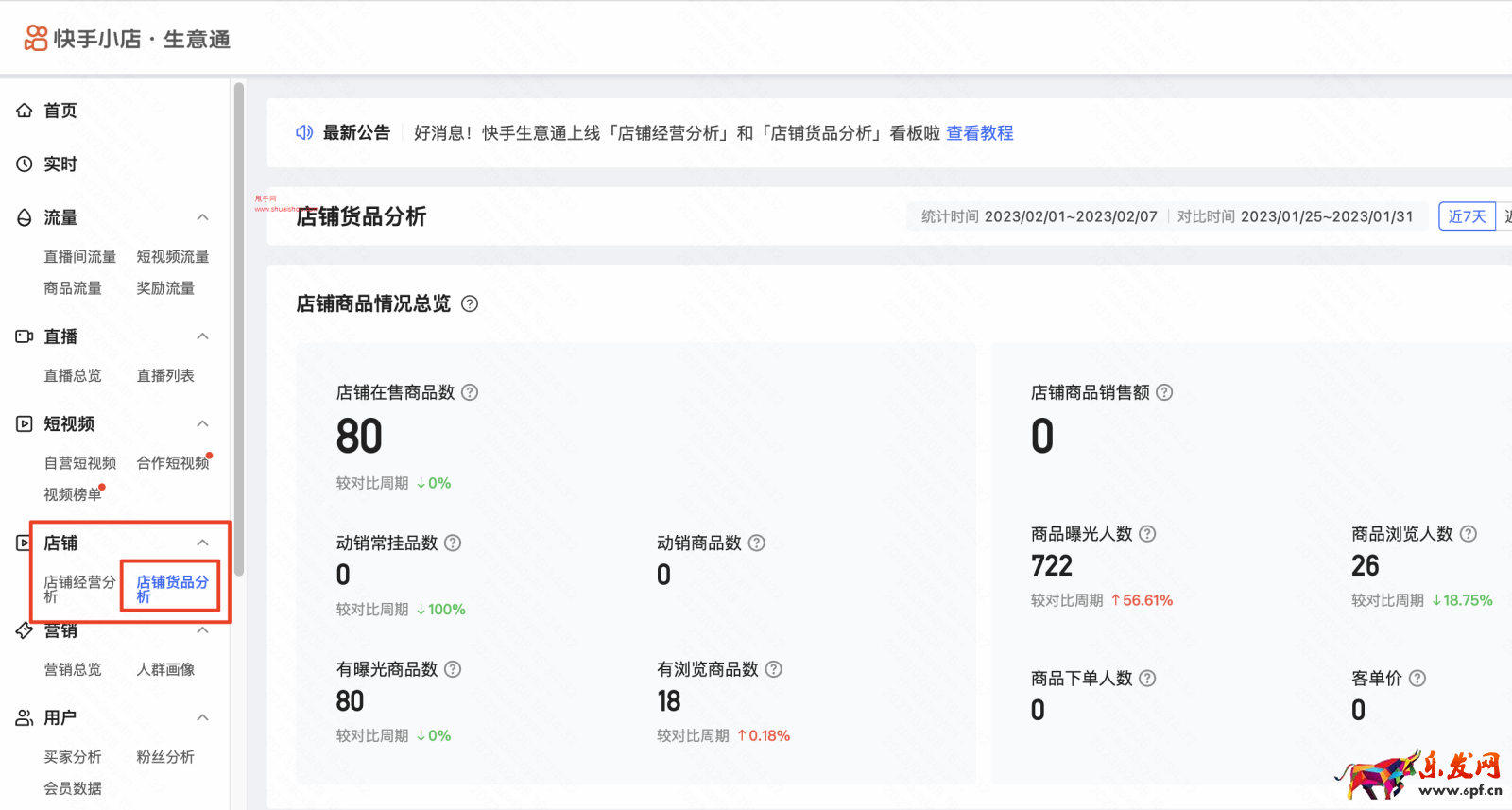The image size is (1512, 810).
Task: Open 会员数据 submenu item
Action: (x=73, y=788)
